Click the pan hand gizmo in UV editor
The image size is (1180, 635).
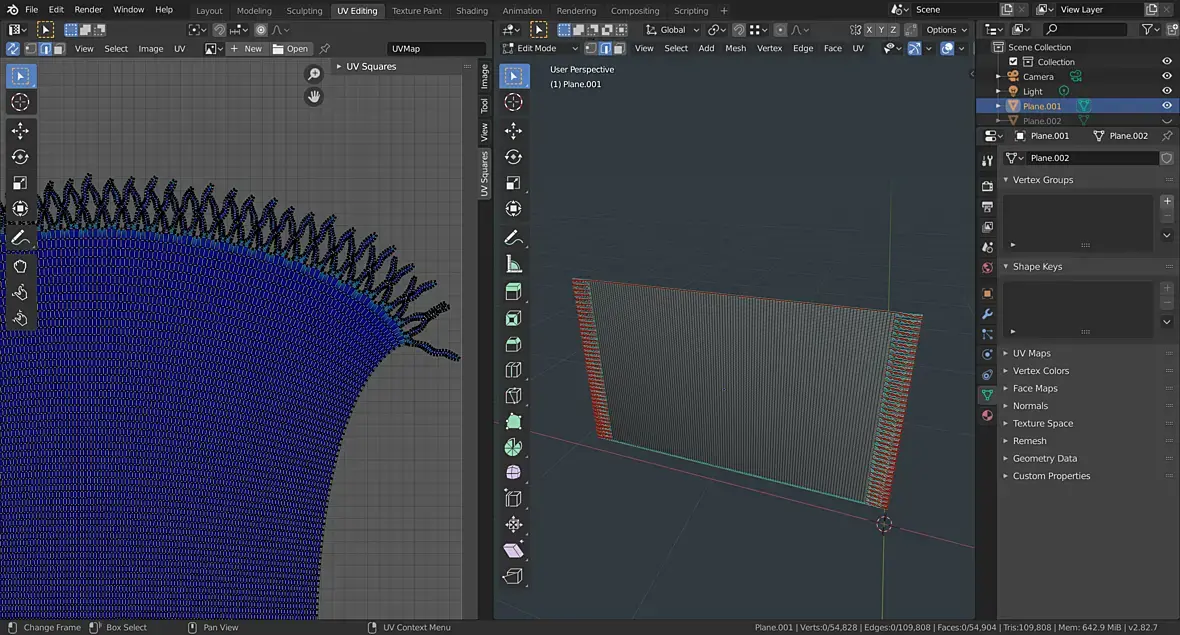314,97
